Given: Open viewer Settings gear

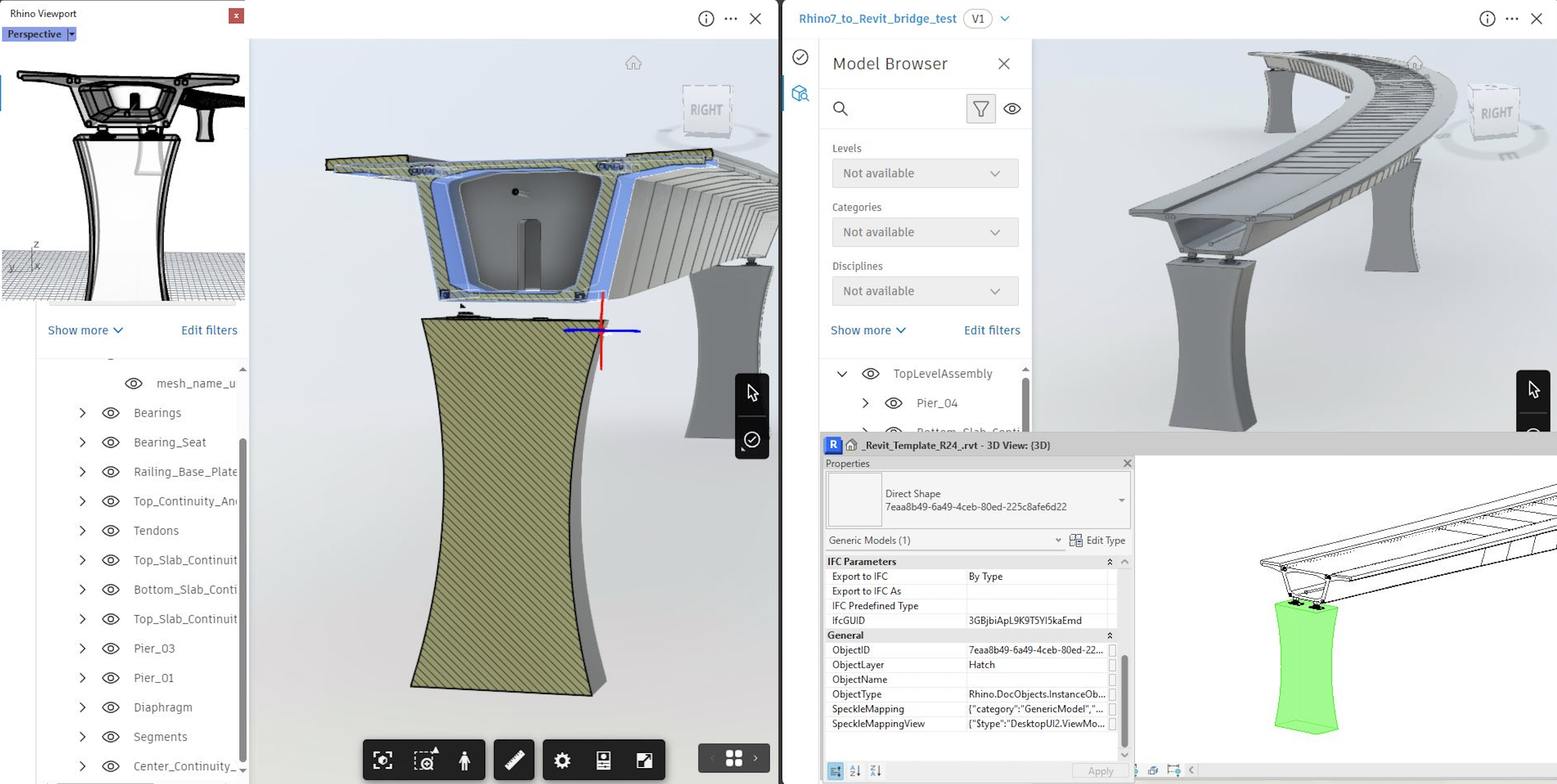Looking at the screenshot, I should tap(562, 760).
